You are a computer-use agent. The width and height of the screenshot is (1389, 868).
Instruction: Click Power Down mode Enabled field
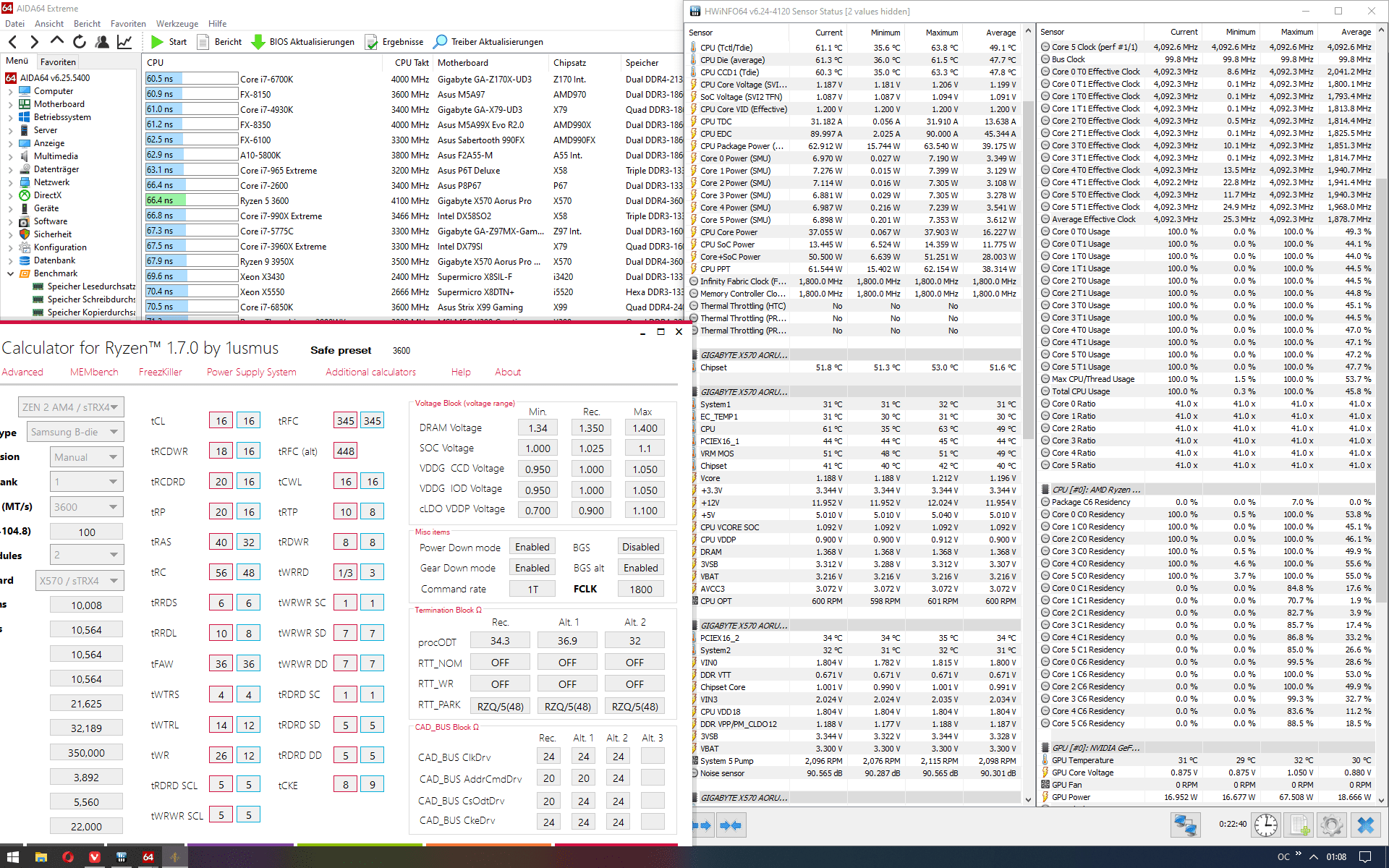(532, 547)
